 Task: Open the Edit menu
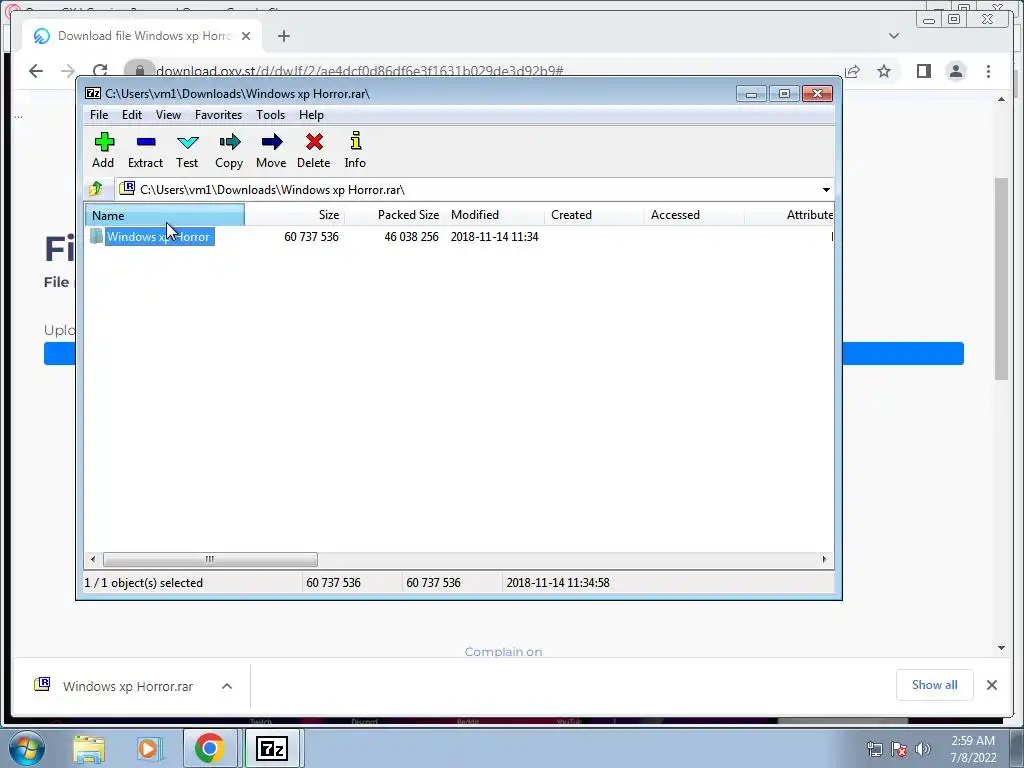(132, 115)
